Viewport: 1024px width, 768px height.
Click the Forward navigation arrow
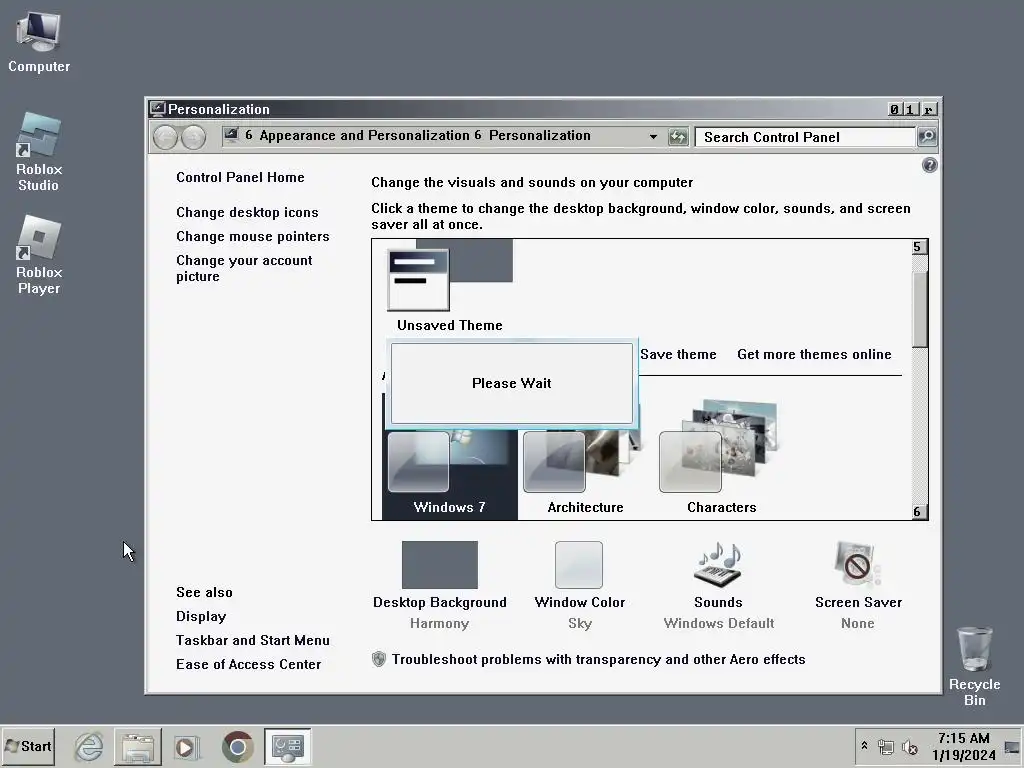193,137
